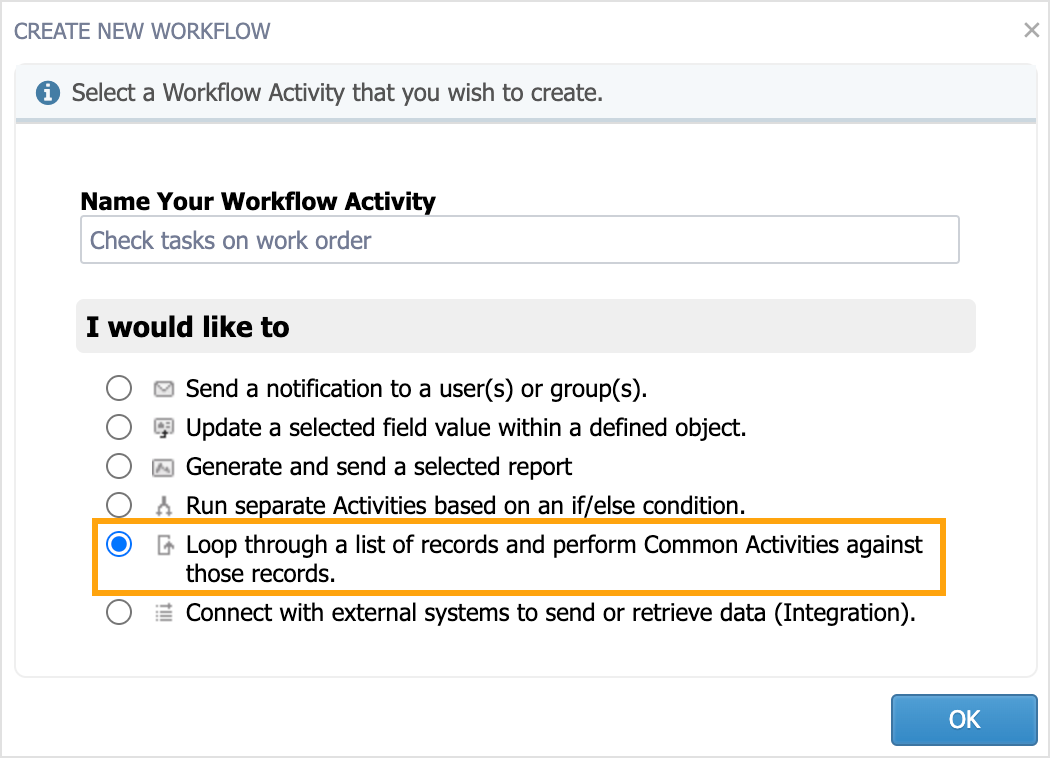The width and height of the screenshot is (1050, 758).
Task: Close the Create New Workflow dialog
Action: 1031,29
